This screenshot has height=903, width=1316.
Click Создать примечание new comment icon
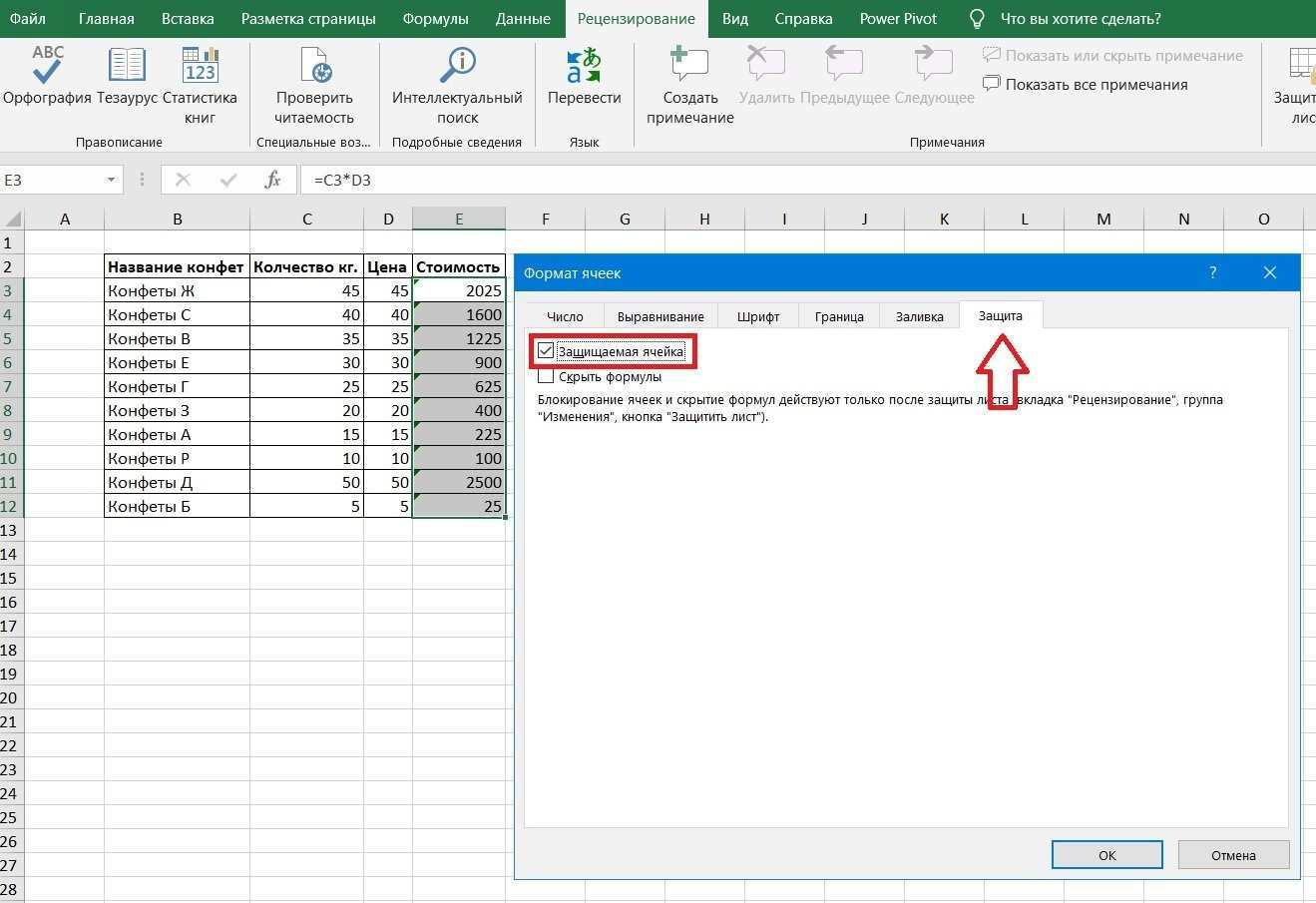coord(689,66)
